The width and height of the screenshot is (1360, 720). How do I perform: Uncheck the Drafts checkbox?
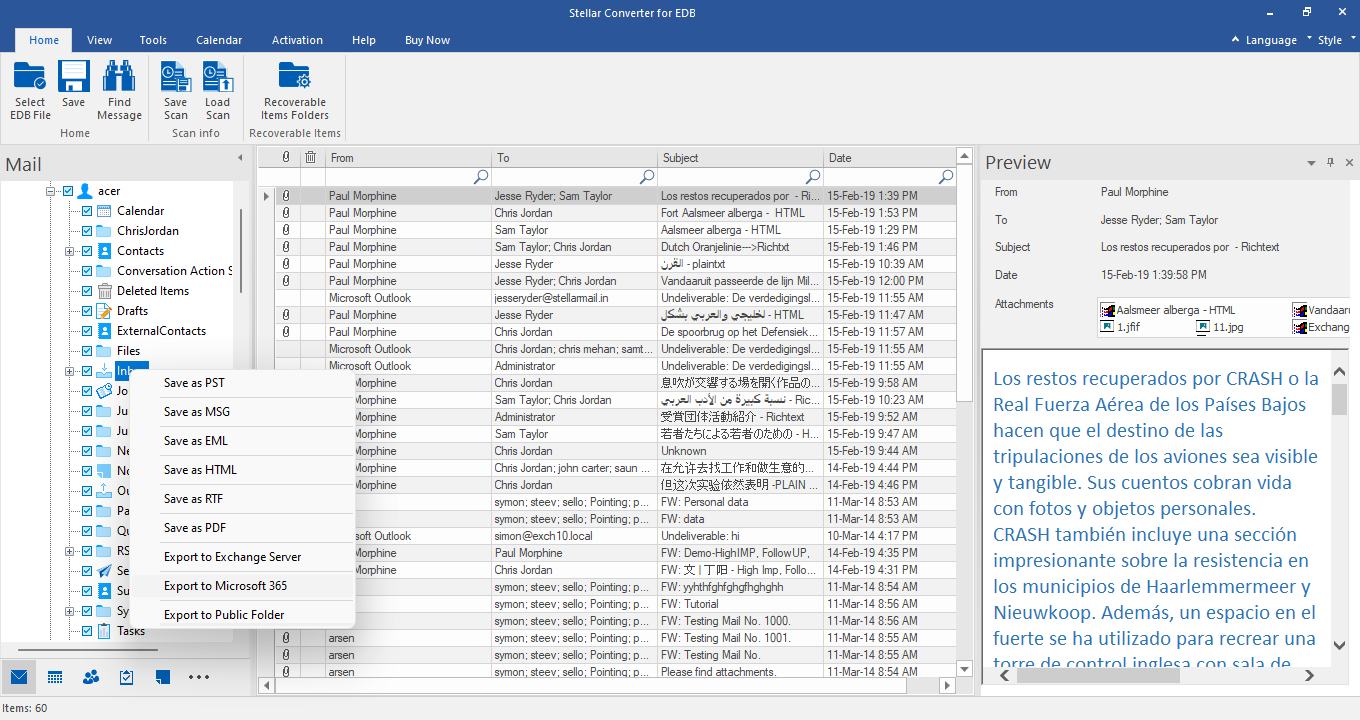[x=87, y=311]
